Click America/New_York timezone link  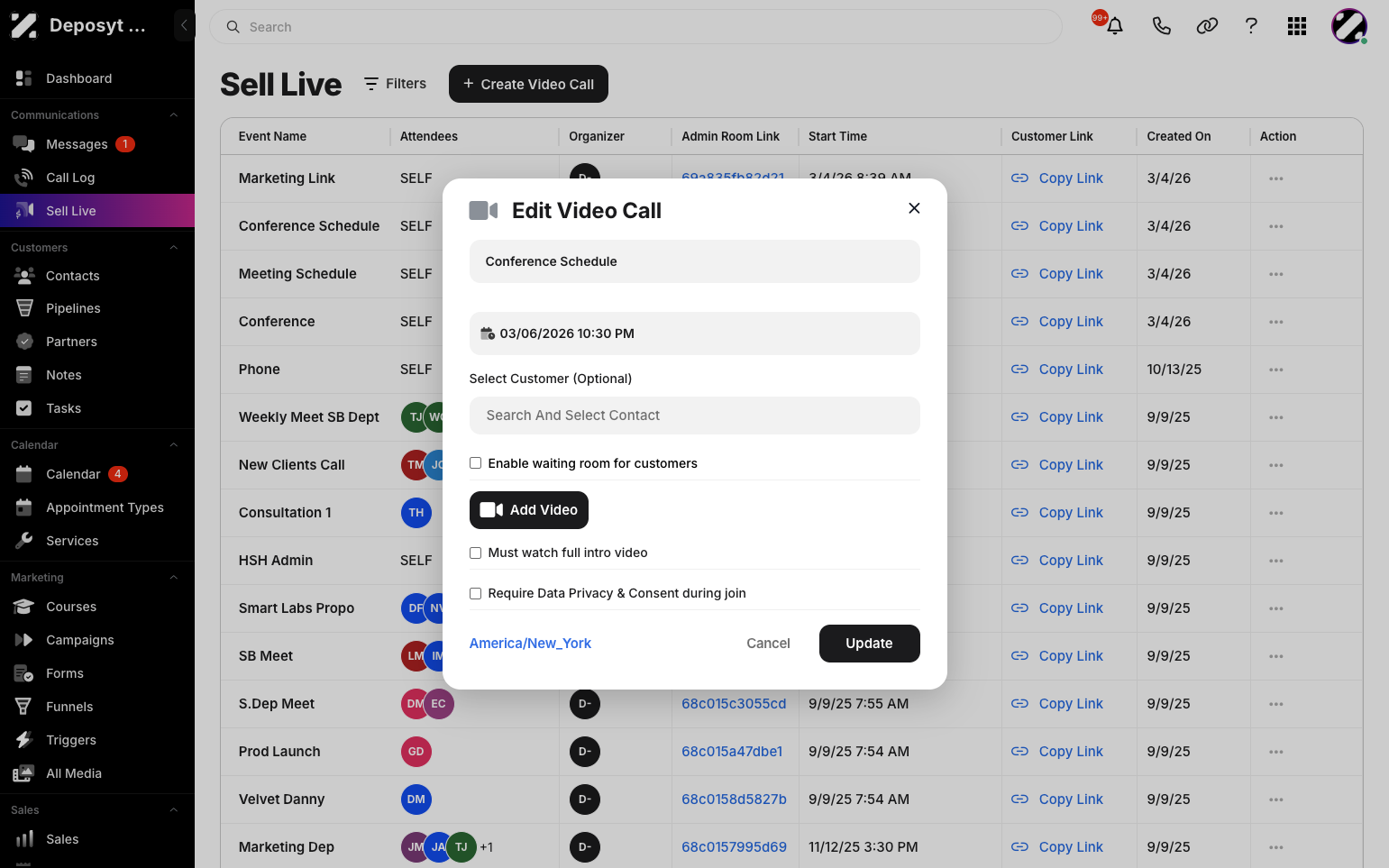[x=530, y=644]
